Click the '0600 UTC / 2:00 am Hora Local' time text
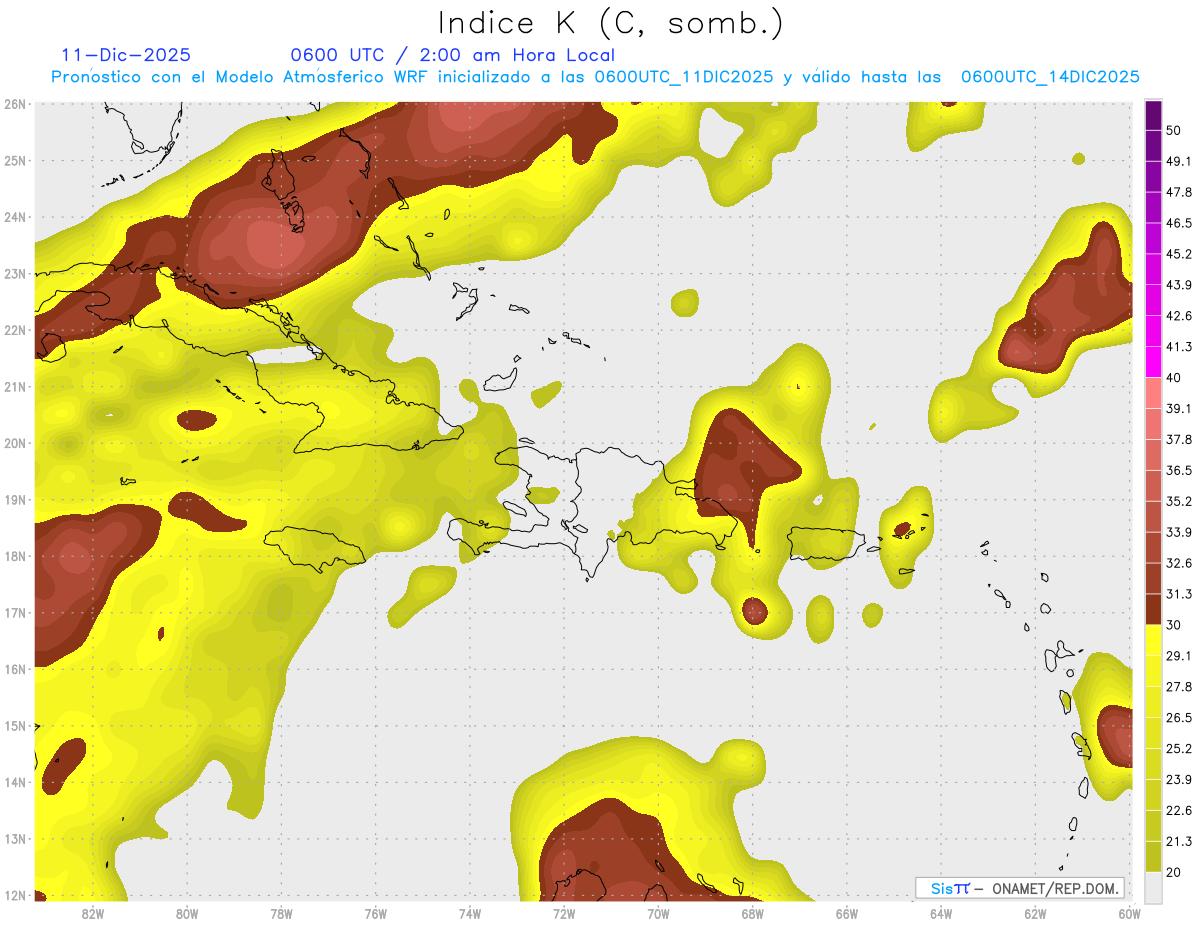 [452, 55]
